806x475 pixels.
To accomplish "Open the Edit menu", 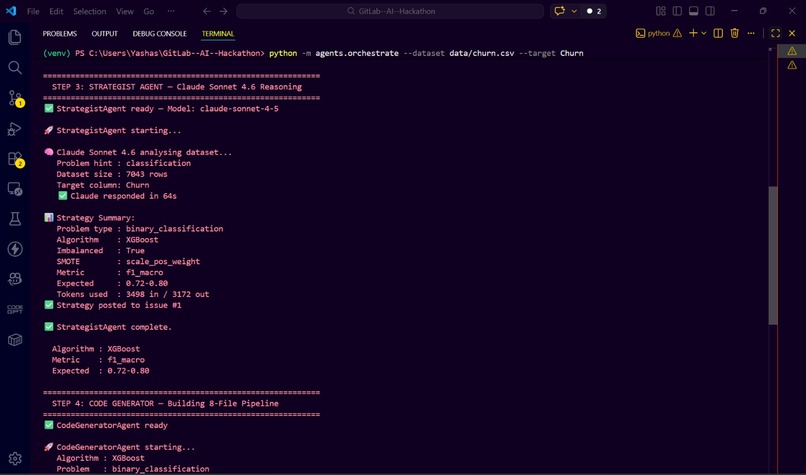I will pyautogui.click(x=56, y=11).
